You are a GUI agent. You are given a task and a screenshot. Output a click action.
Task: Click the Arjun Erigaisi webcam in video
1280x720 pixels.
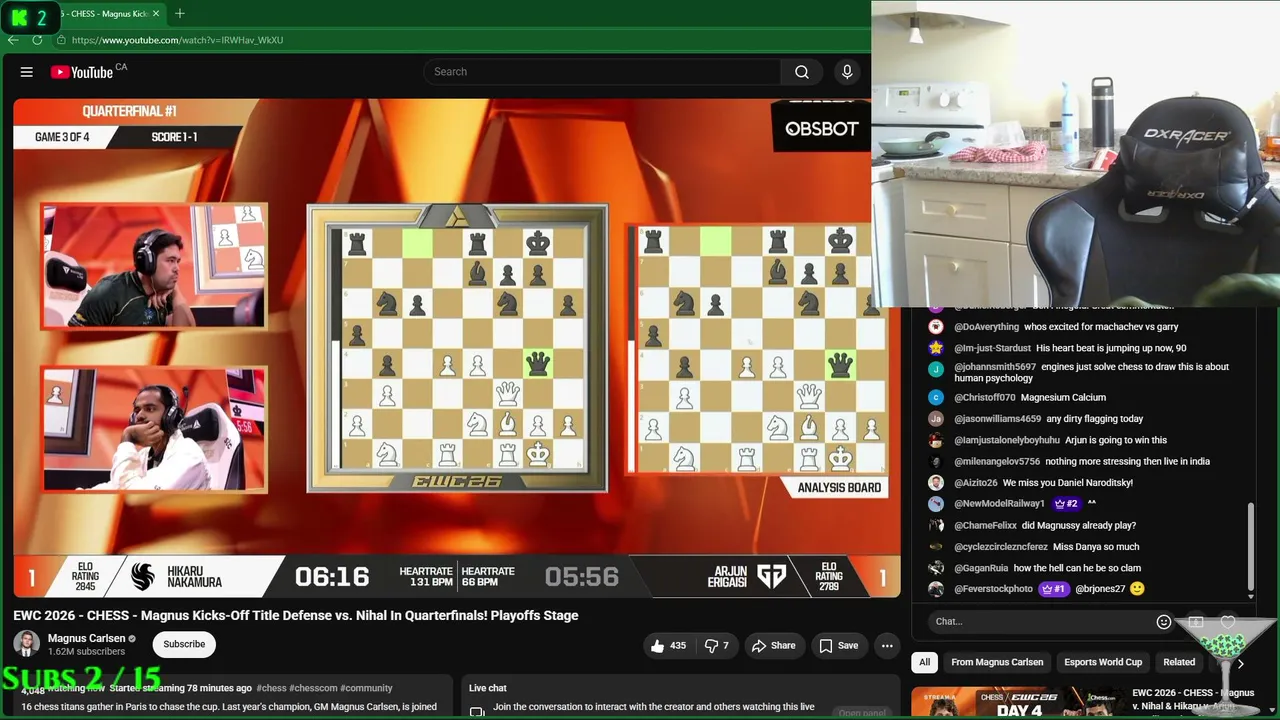[154, 429]
